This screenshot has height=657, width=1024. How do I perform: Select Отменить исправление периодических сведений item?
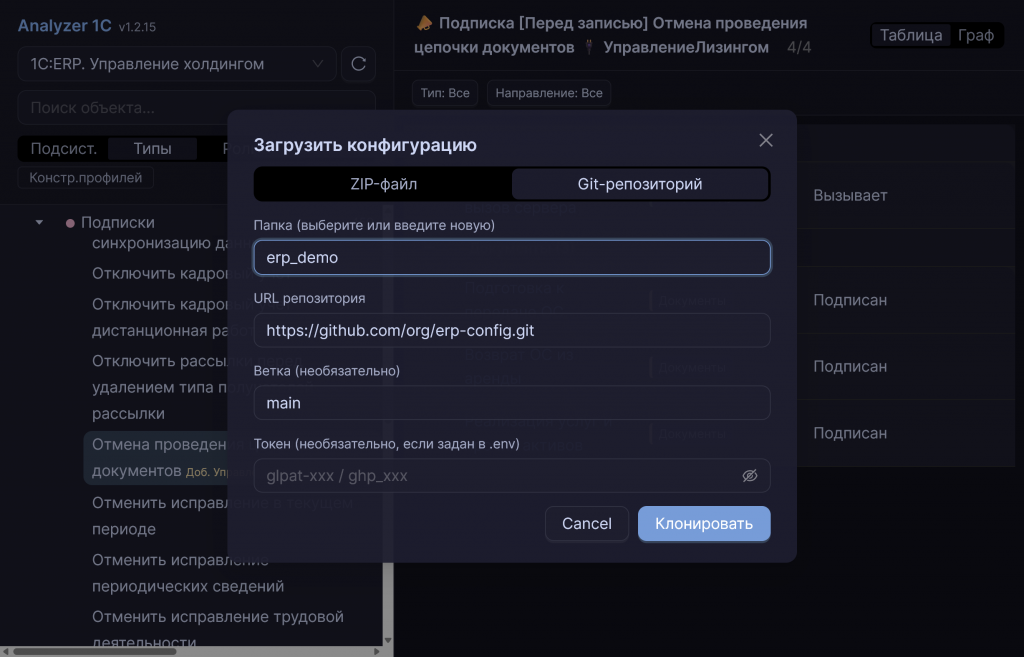click(x=188, y=574)
